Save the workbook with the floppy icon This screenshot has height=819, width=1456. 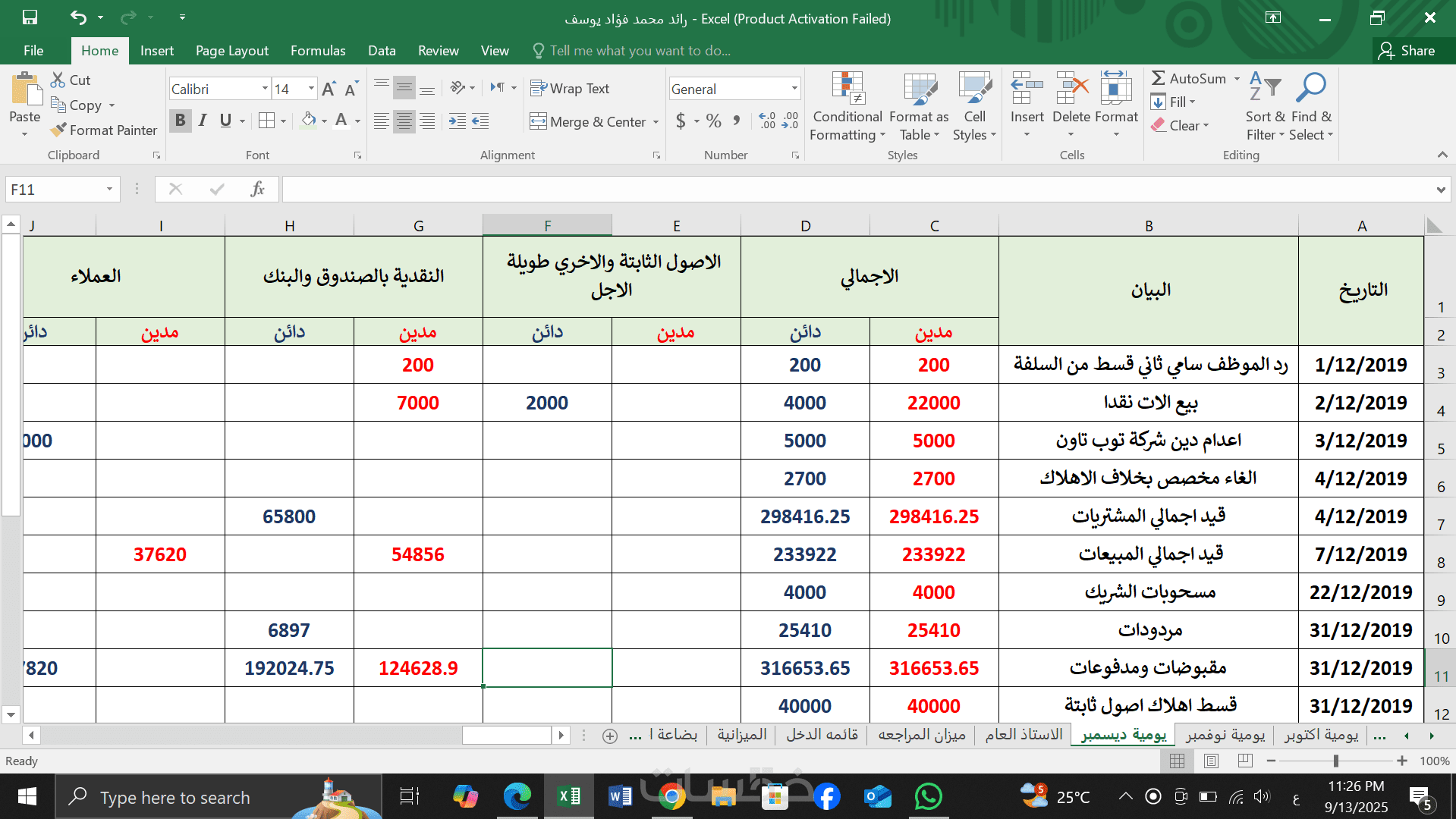(x=30, y=17)
